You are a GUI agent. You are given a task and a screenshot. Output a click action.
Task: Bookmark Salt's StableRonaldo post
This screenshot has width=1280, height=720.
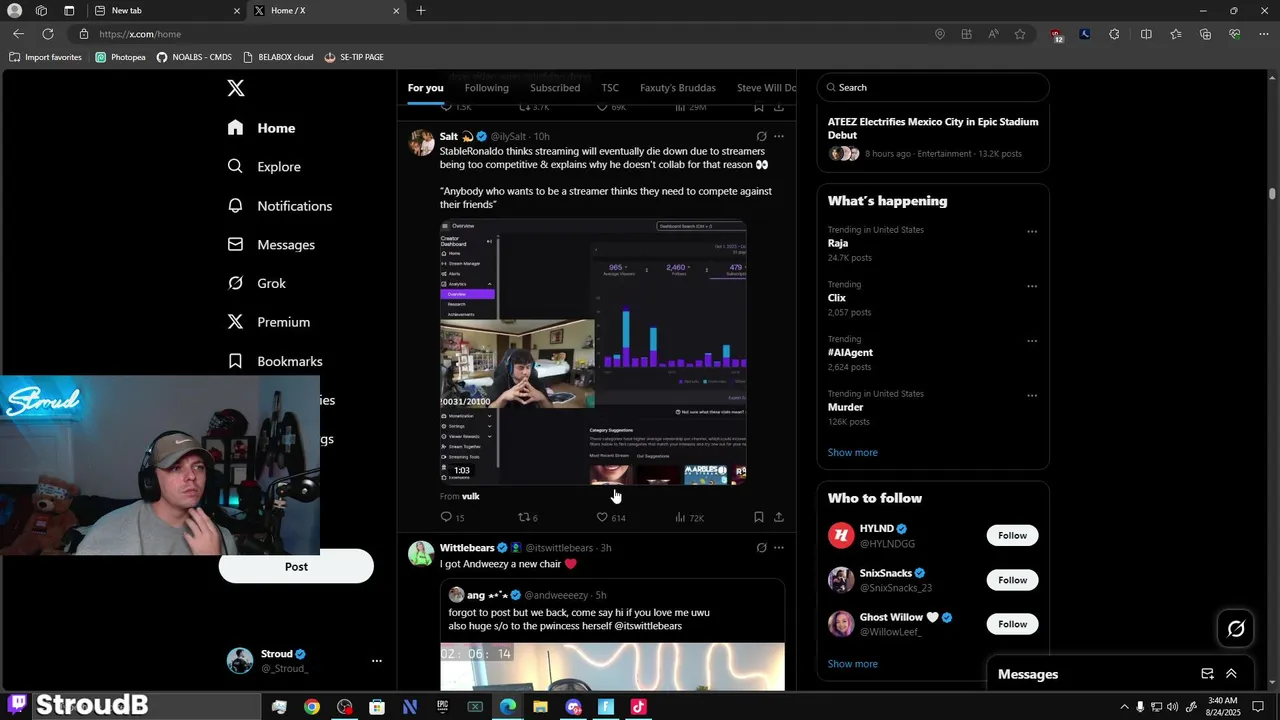[x=759, y=517]
